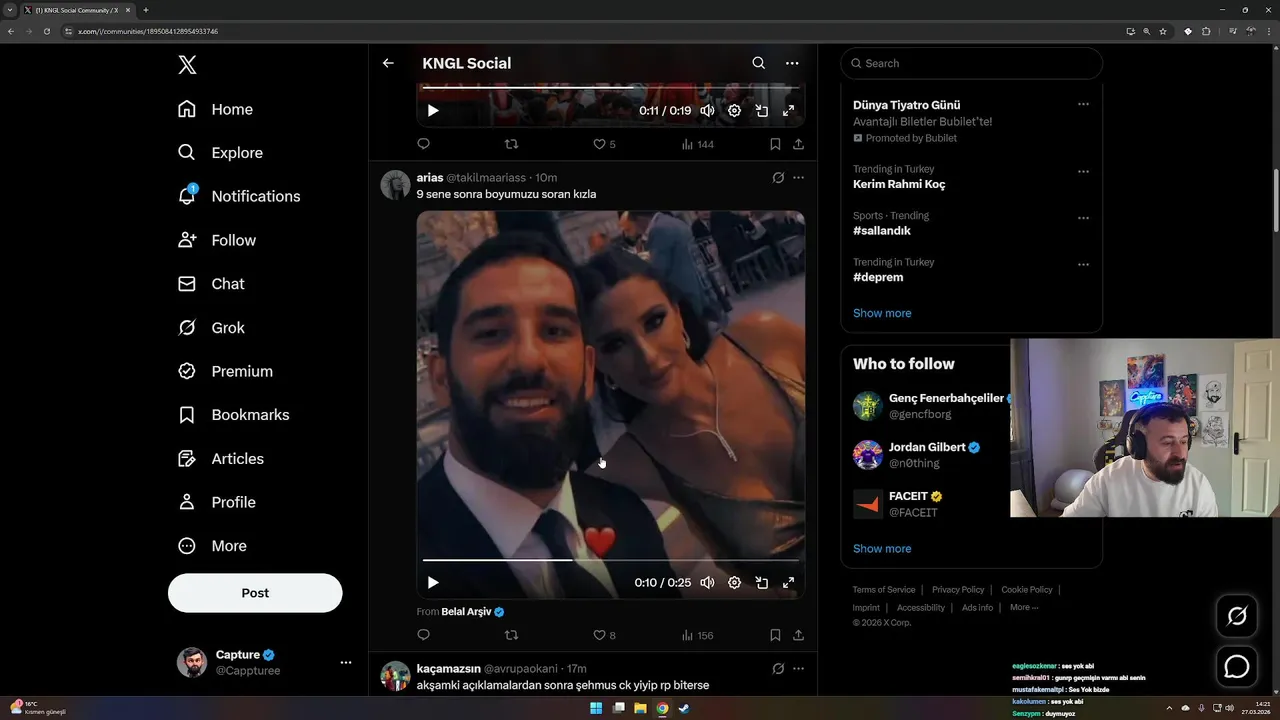Viewport: 1280px width, 720px height.
Task: Click the Post button
Action: click(255, 593)
